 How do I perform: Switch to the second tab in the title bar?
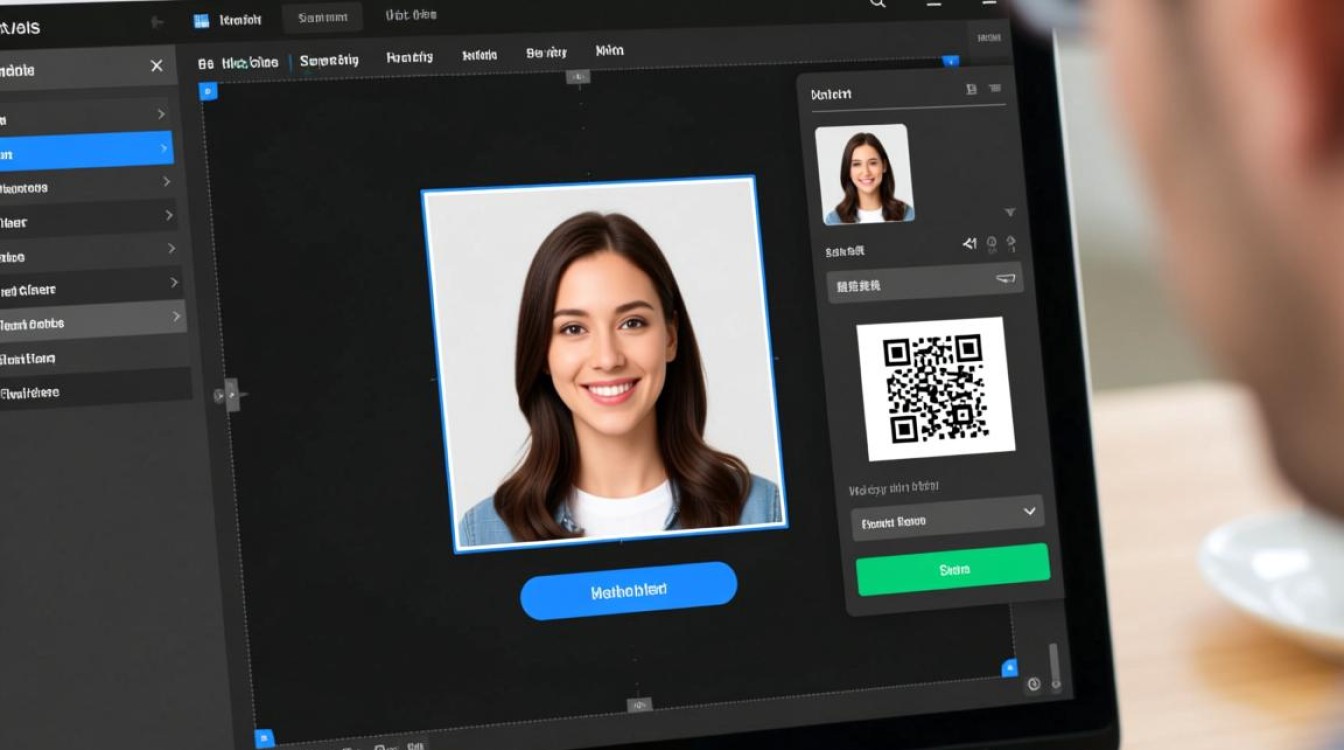(x=321, y=18)
